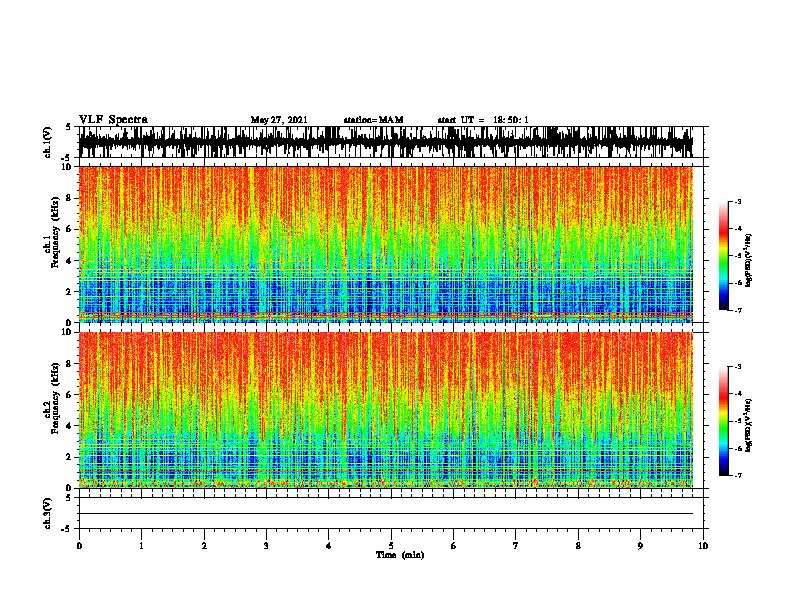Select the start time value "18:50:1"
Screen dimensions: 792x612
tap(511, 120)
